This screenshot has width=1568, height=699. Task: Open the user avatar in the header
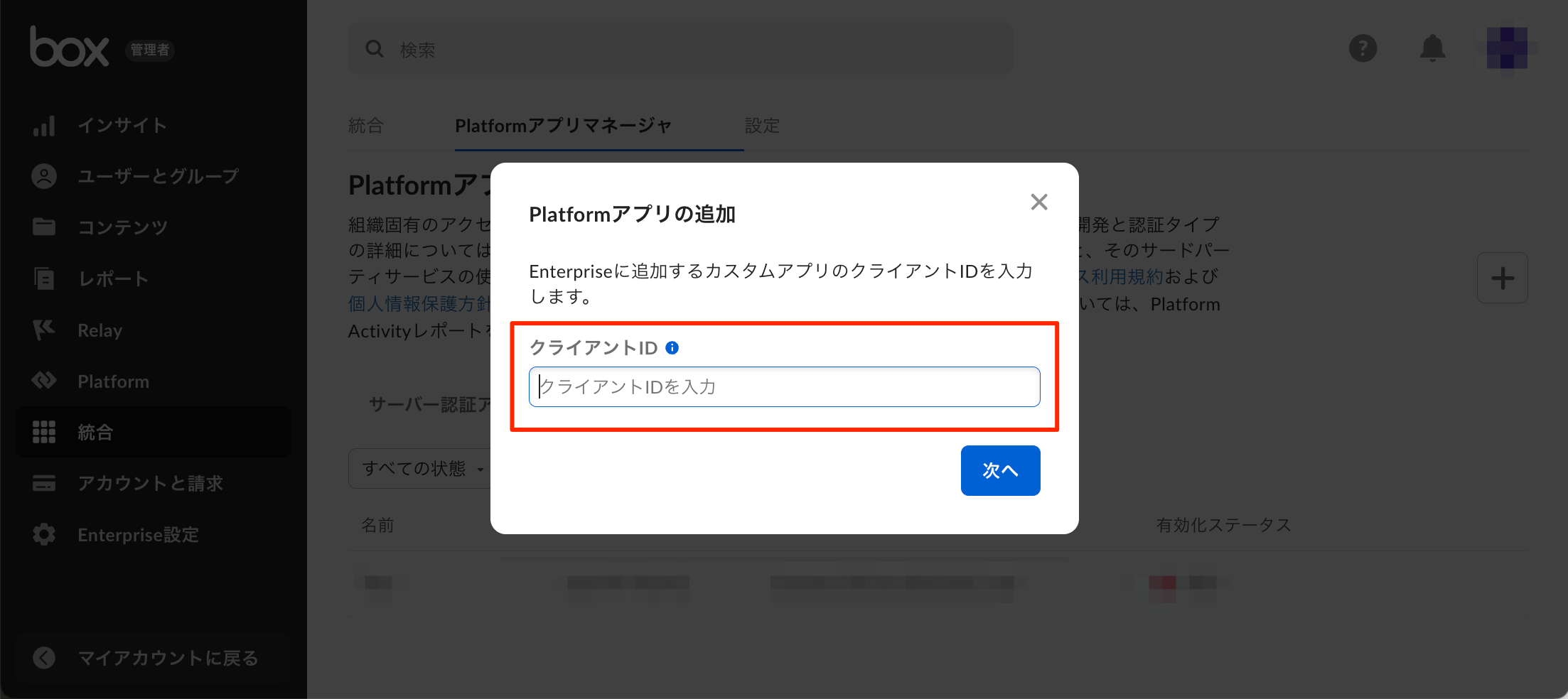tap(1507, 48)
